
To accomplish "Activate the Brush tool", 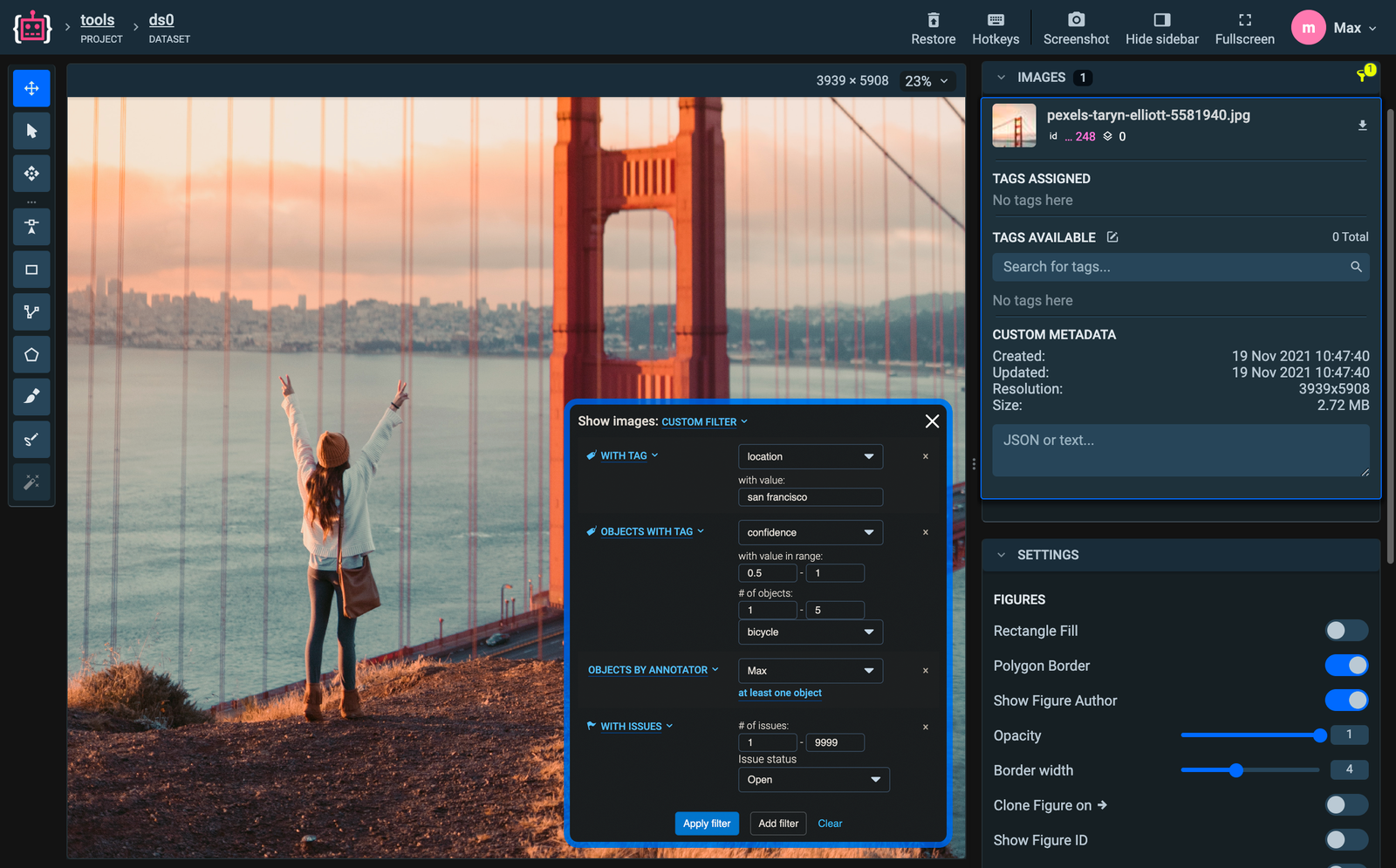I will [31, 397].
